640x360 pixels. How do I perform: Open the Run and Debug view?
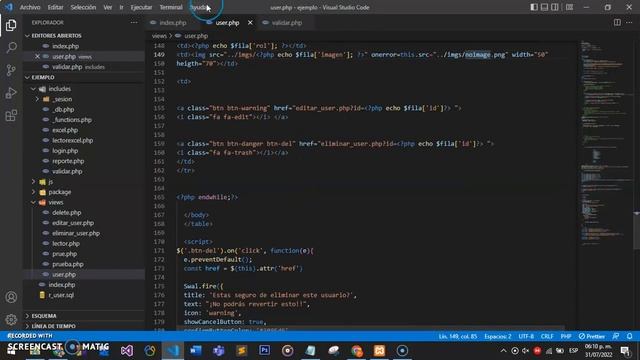(11, 93)
